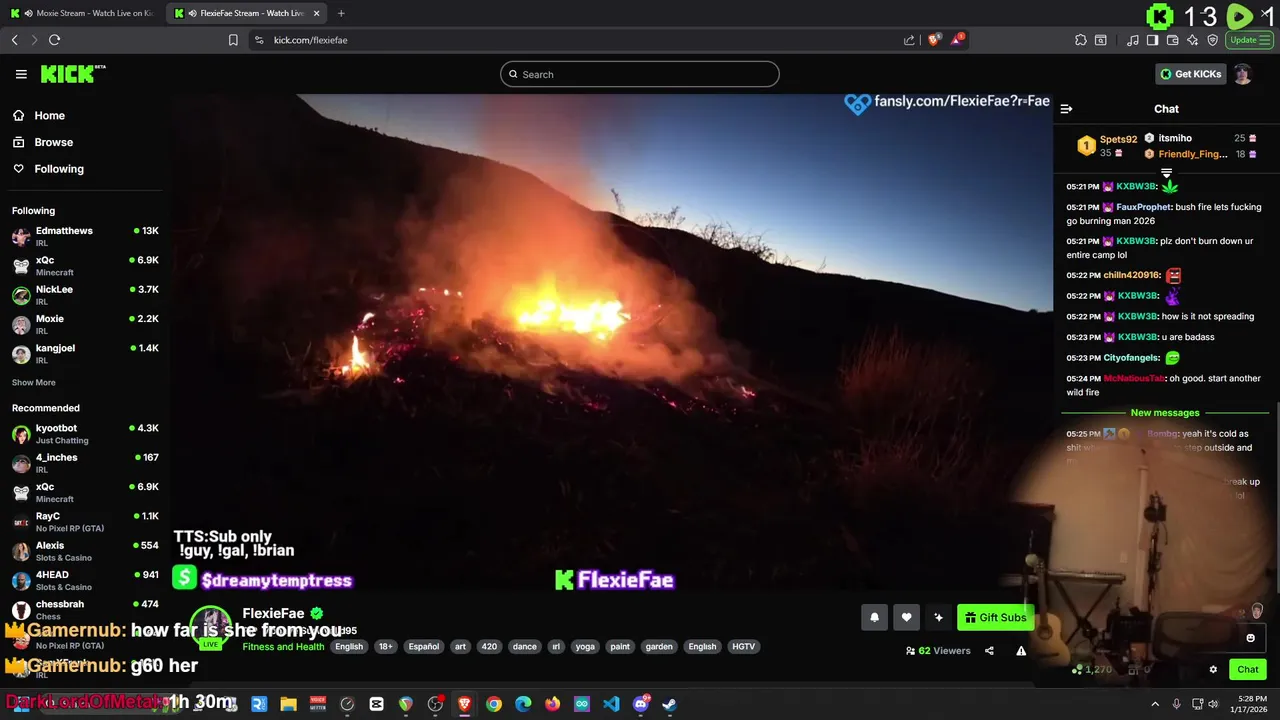Bookmark this page

click(233, 40)
